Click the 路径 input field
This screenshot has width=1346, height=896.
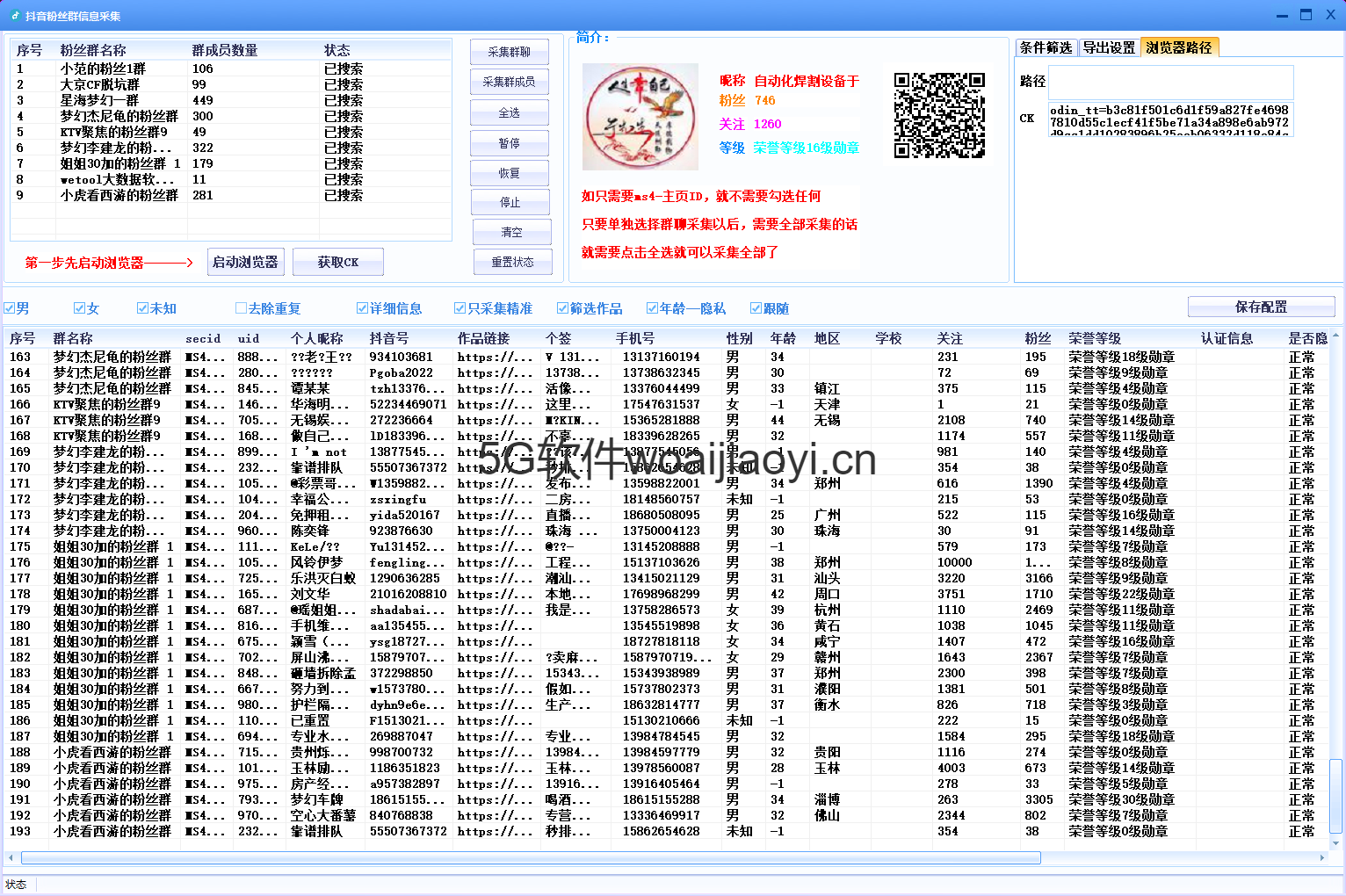coord(1170,82)
